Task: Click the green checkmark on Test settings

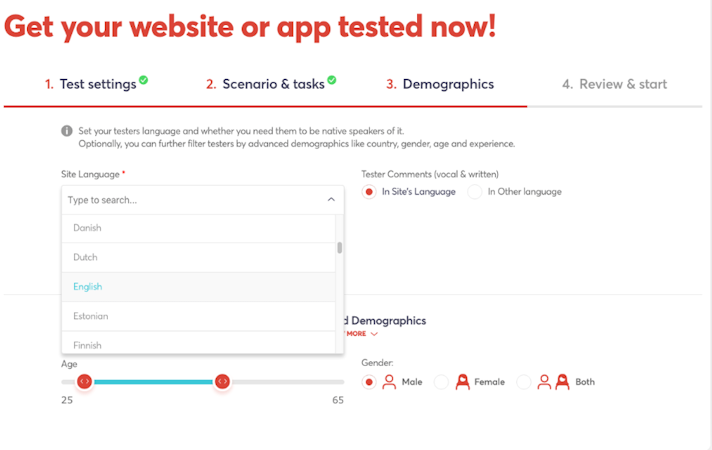Action: pos(144,80)
